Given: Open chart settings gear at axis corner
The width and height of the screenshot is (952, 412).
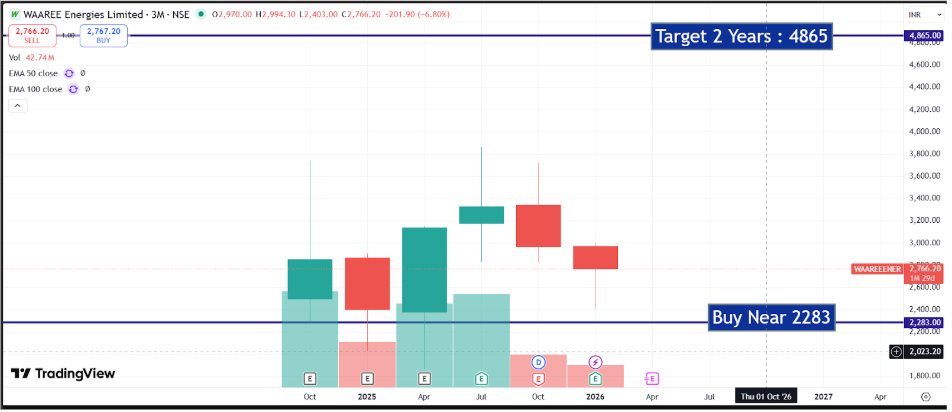Looking at the screenshot, I should [926, 397].
